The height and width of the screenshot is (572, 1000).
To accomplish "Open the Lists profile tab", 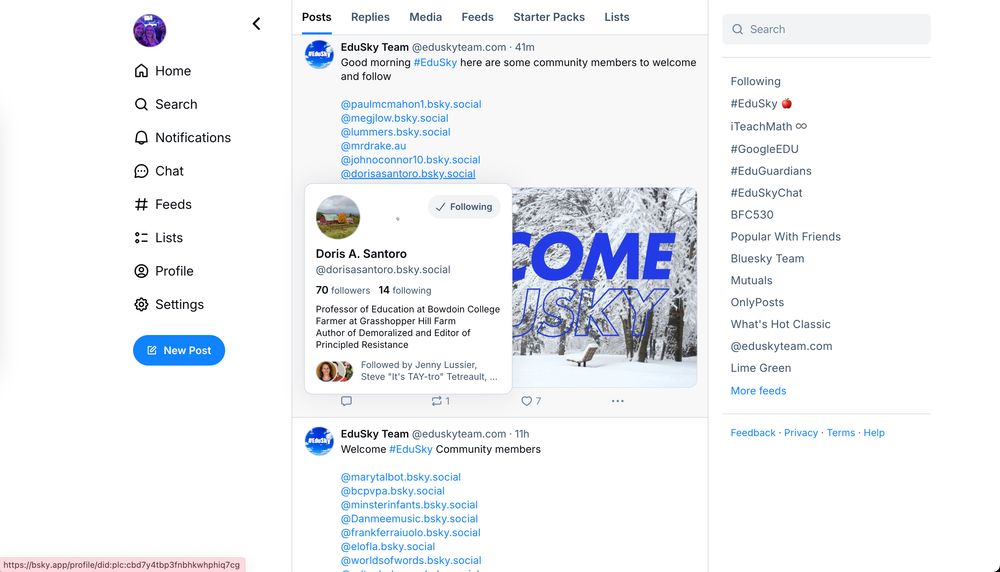I will [617, 17].
